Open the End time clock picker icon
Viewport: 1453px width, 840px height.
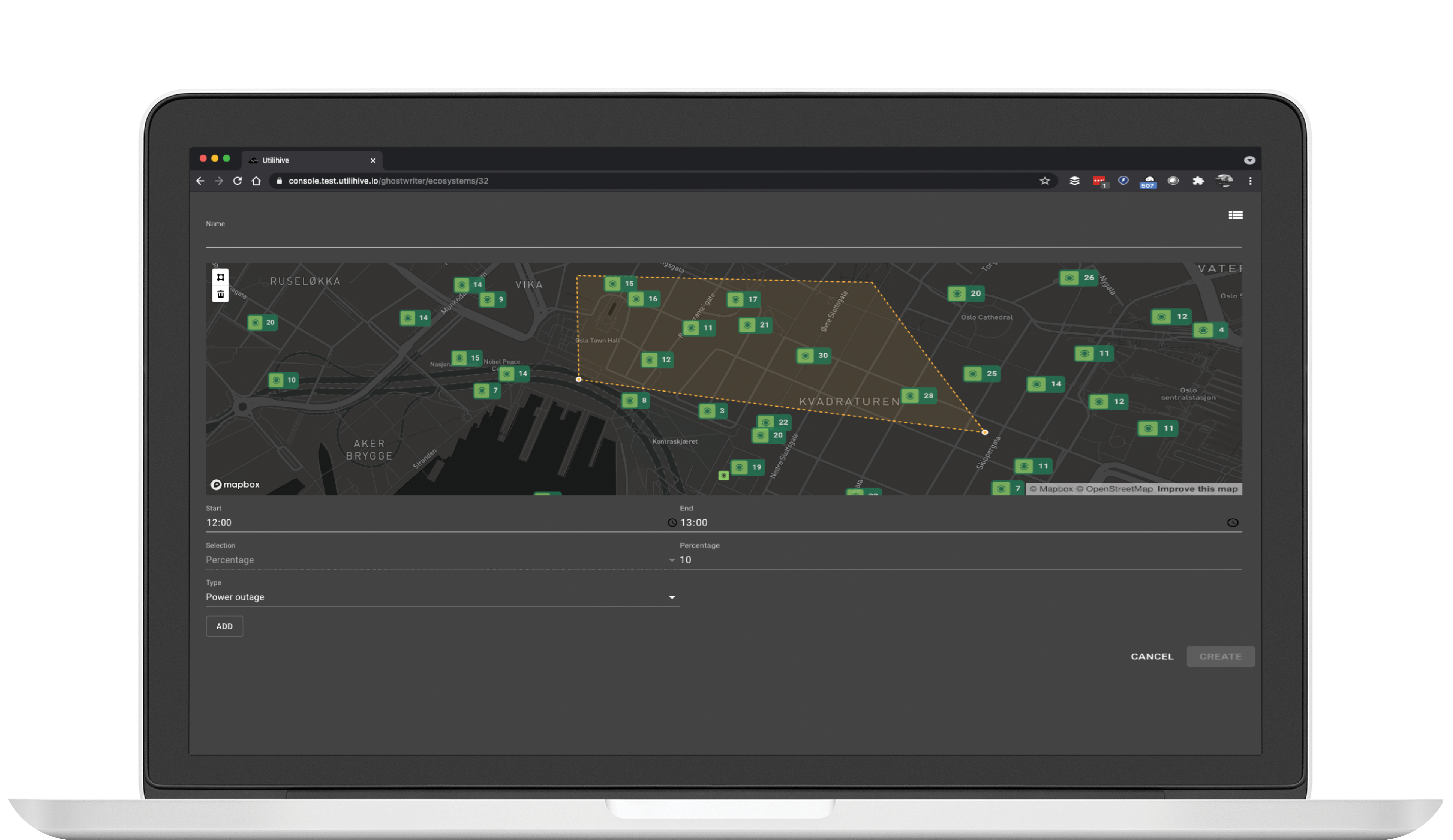[1233, 523]
